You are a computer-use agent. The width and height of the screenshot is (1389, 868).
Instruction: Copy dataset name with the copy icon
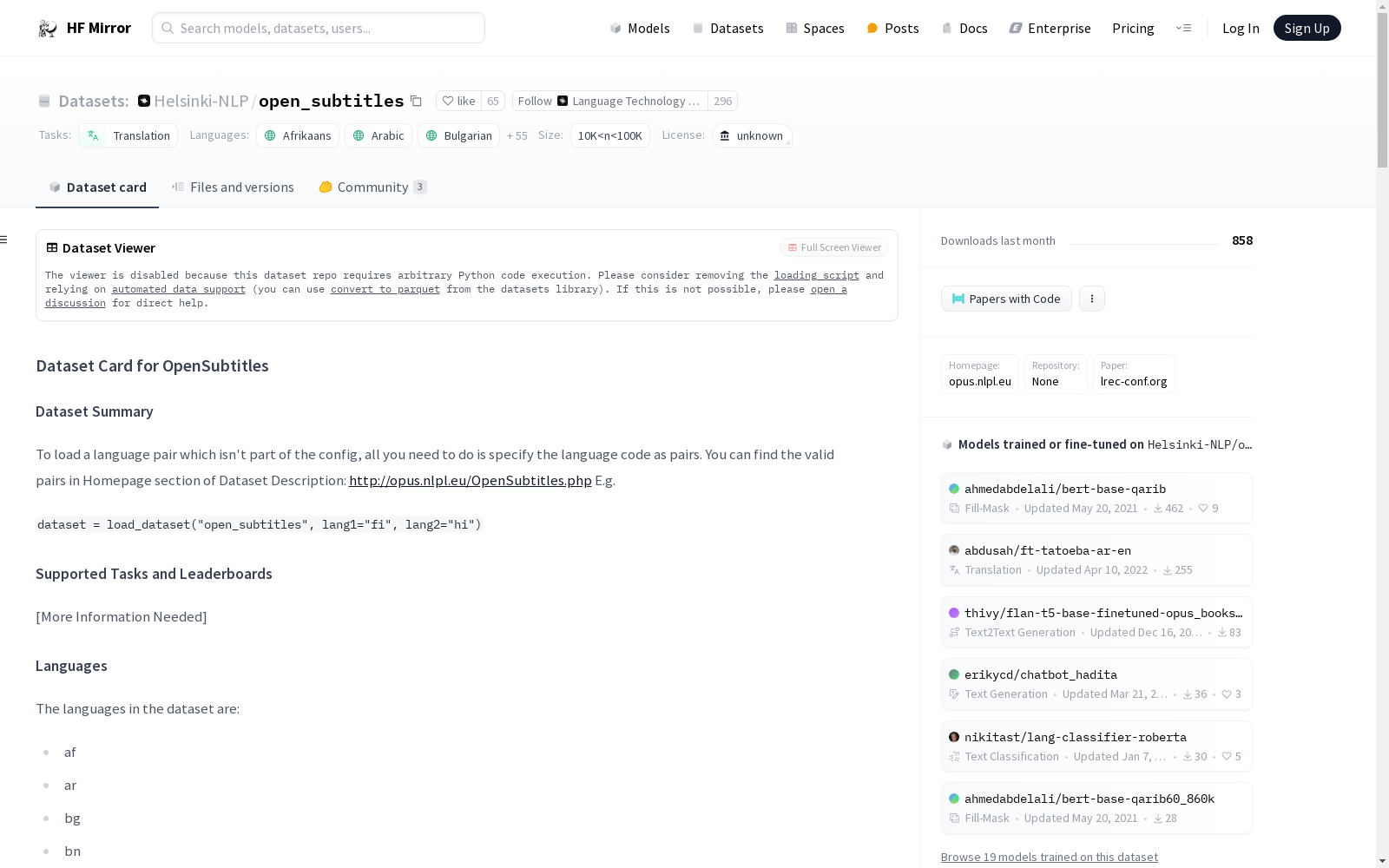click(x=416, y=101)
